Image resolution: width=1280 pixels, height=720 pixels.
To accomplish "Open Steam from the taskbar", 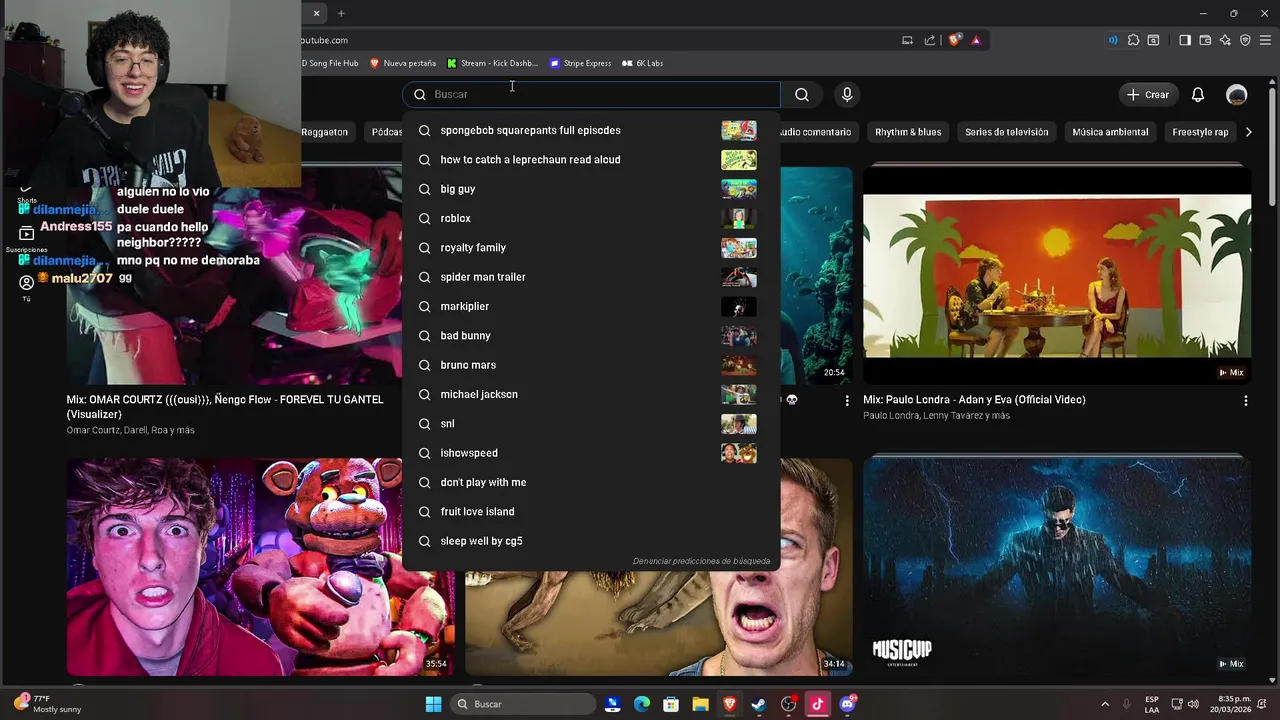I will tap(759, 704).
